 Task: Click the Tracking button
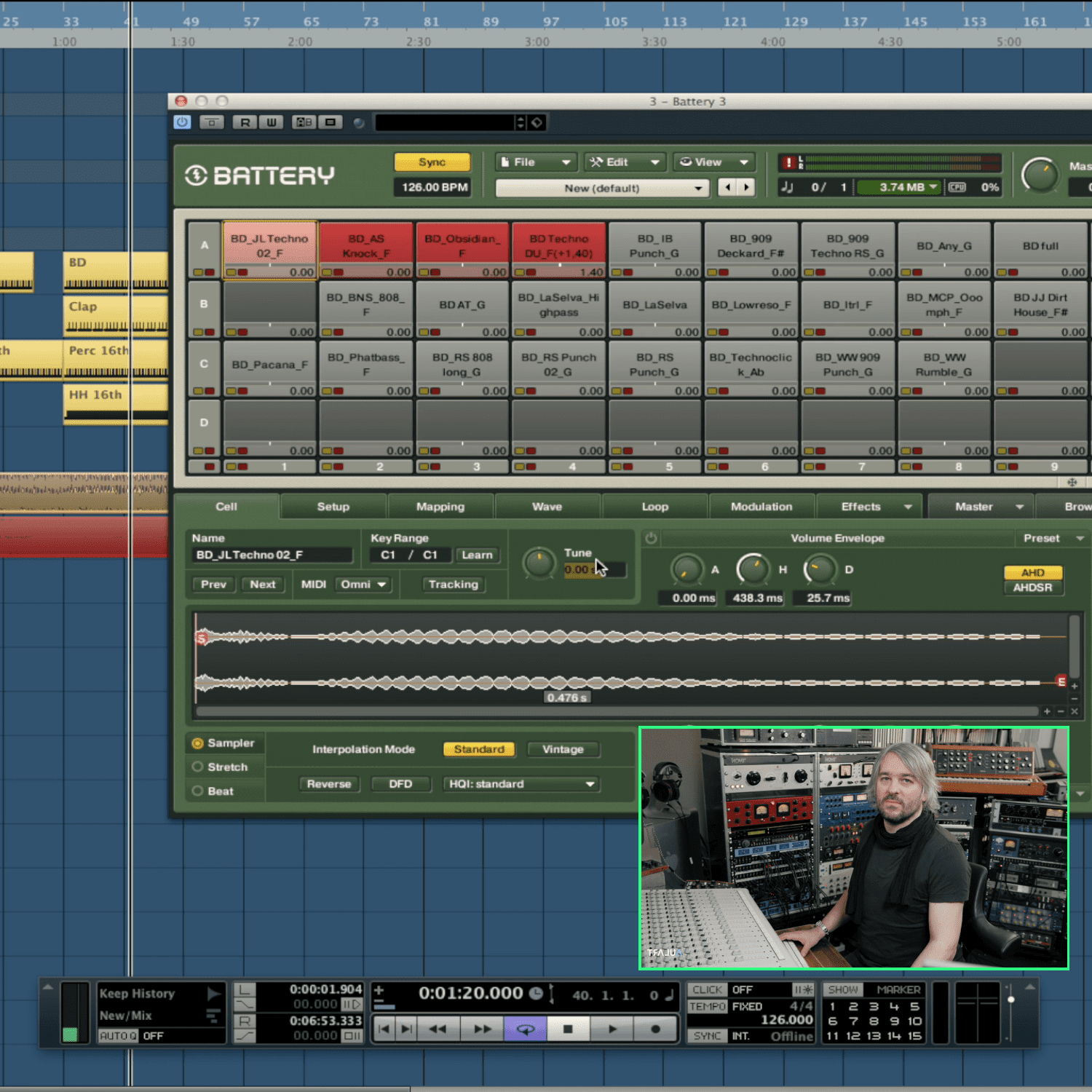pyautogui.click(x=454, y=585)
